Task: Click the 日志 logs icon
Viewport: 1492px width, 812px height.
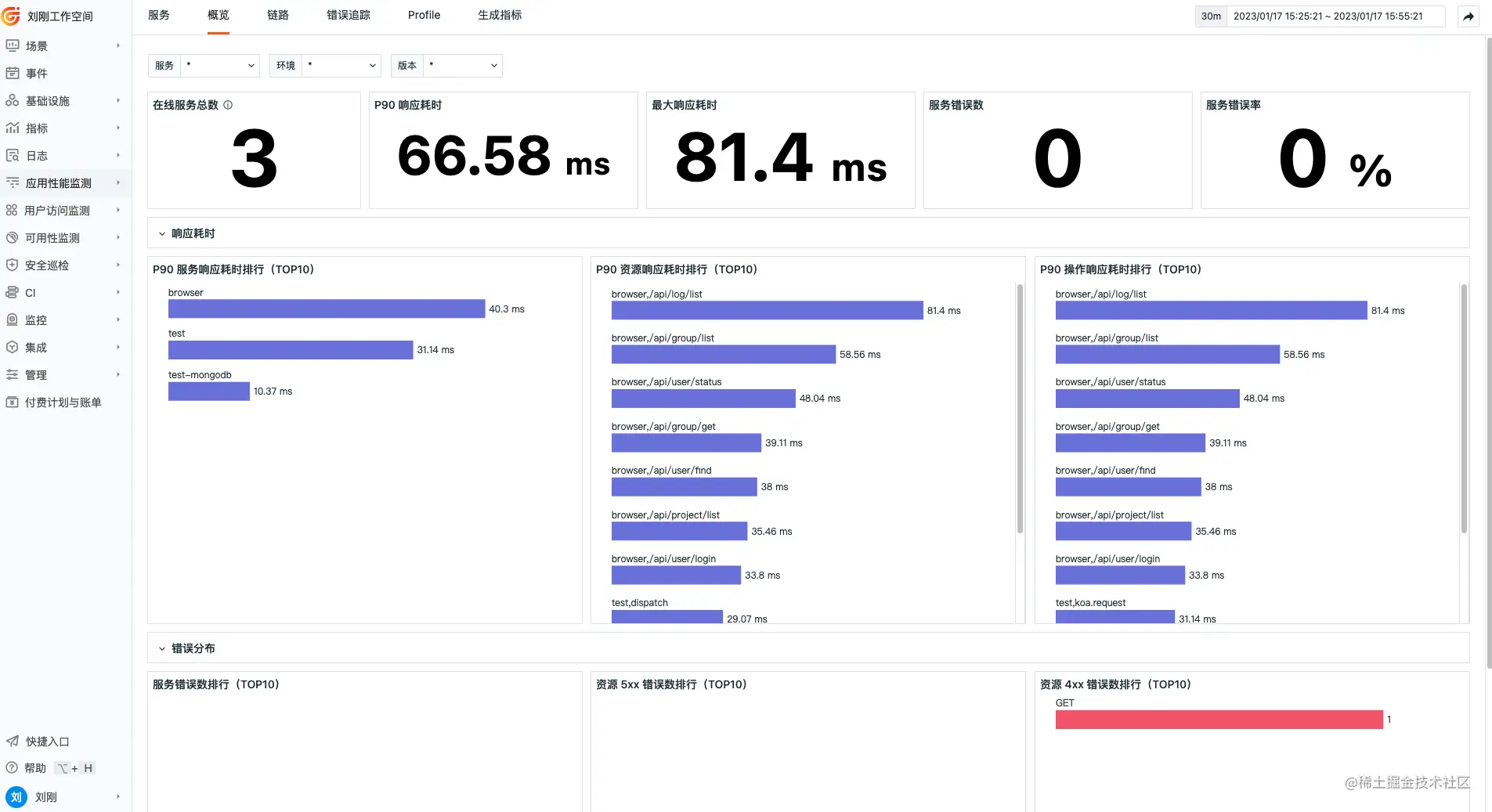Action: pos(13,156)
